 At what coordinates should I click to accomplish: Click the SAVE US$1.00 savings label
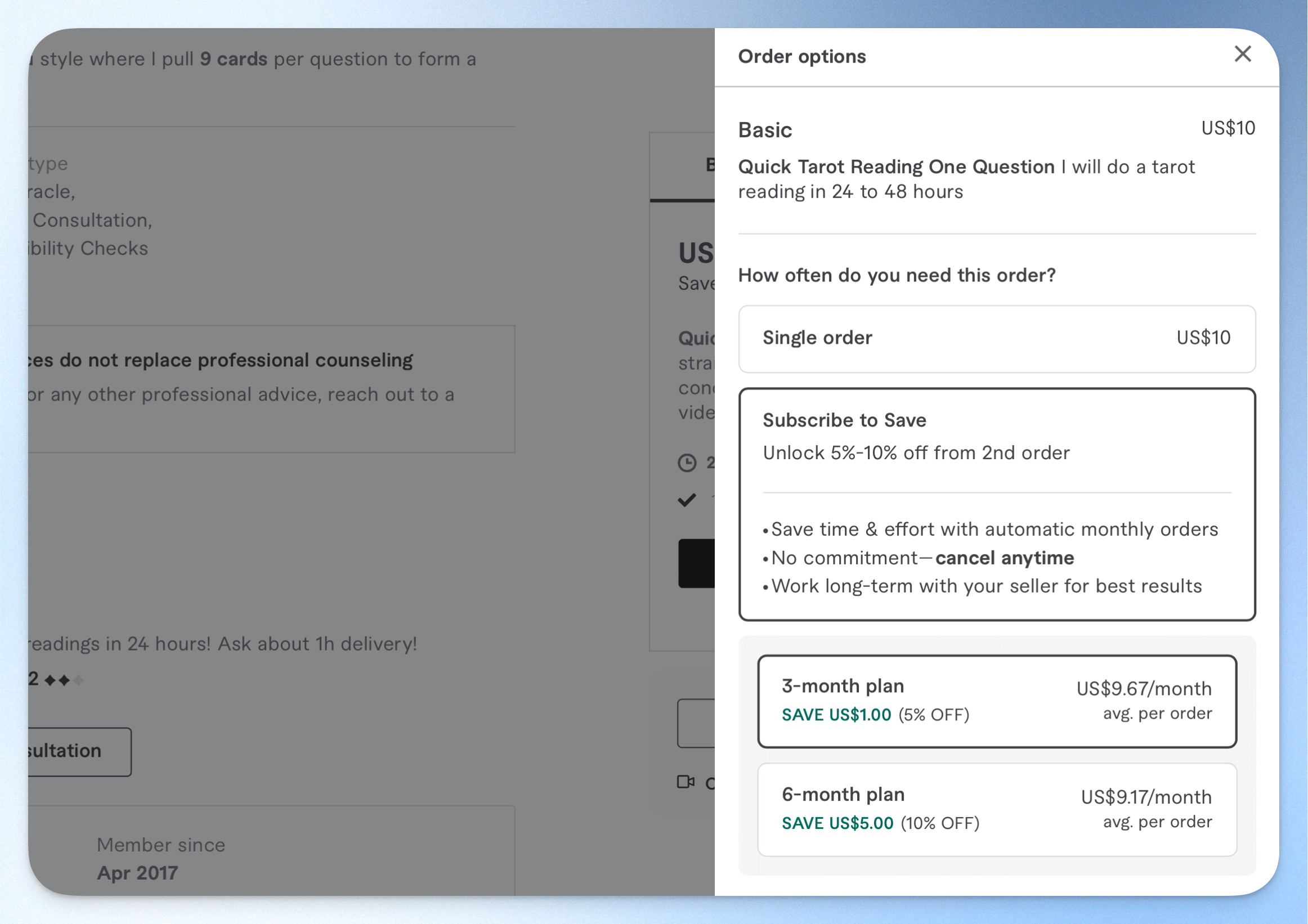click(x=836, y=714)
